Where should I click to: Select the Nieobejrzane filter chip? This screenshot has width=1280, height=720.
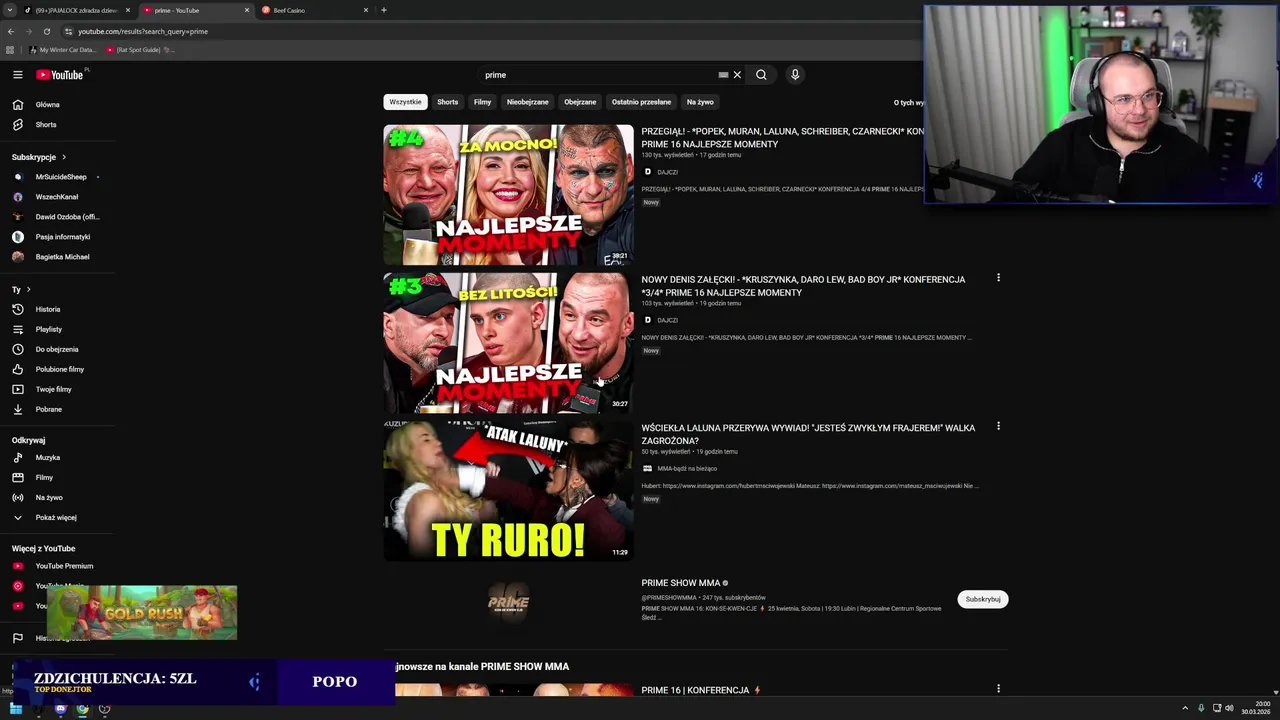(x=527, y=102)
